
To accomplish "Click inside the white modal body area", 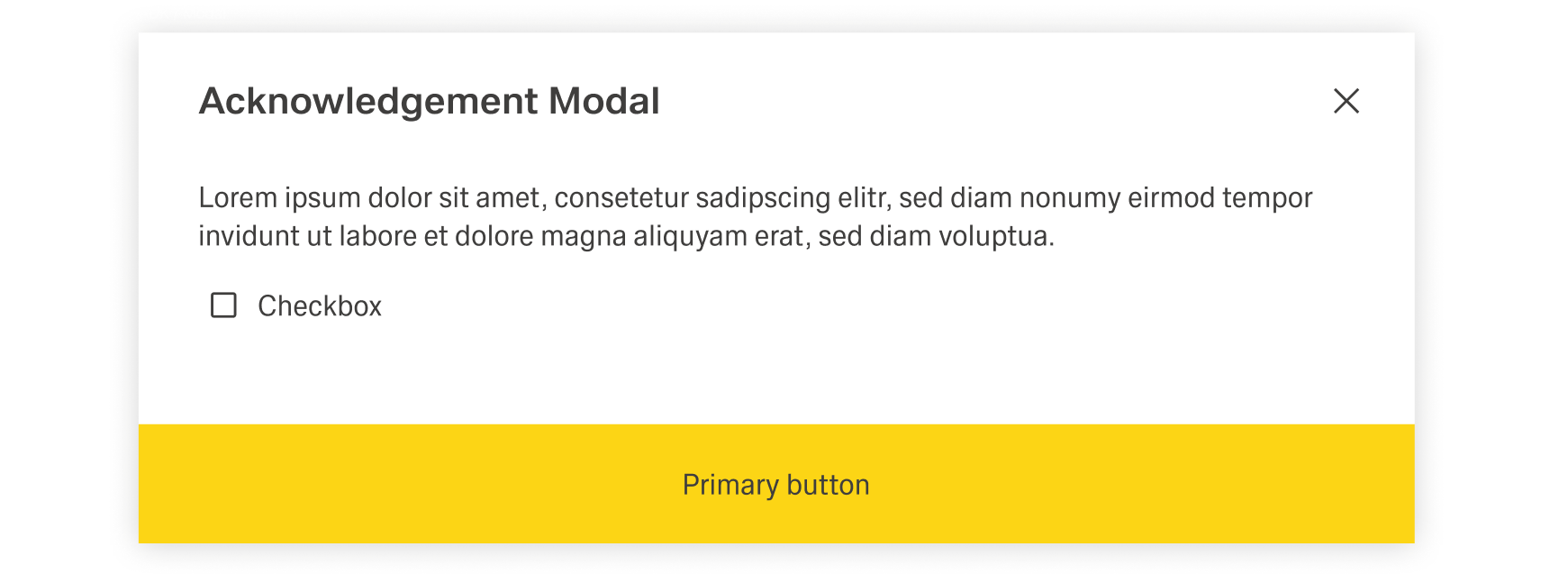I will (x=776, y=378).
